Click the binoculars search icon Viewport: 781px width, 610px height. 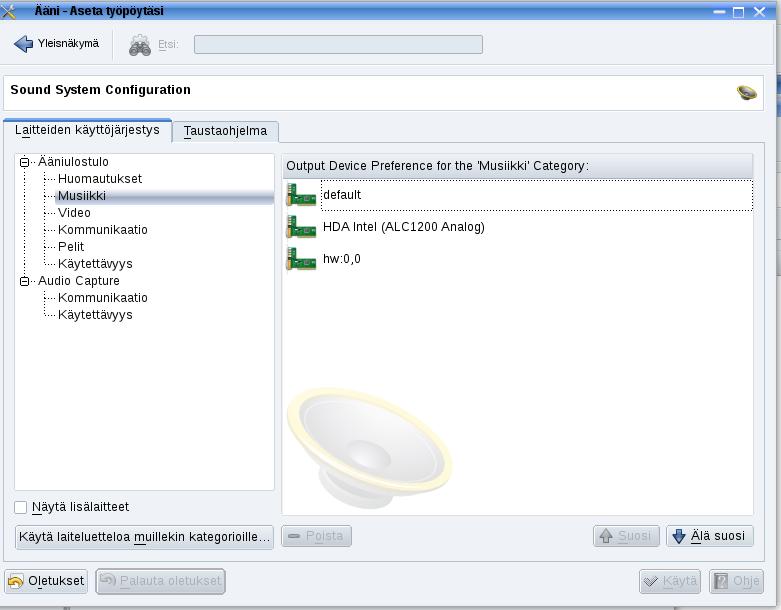tap(140, 45)
